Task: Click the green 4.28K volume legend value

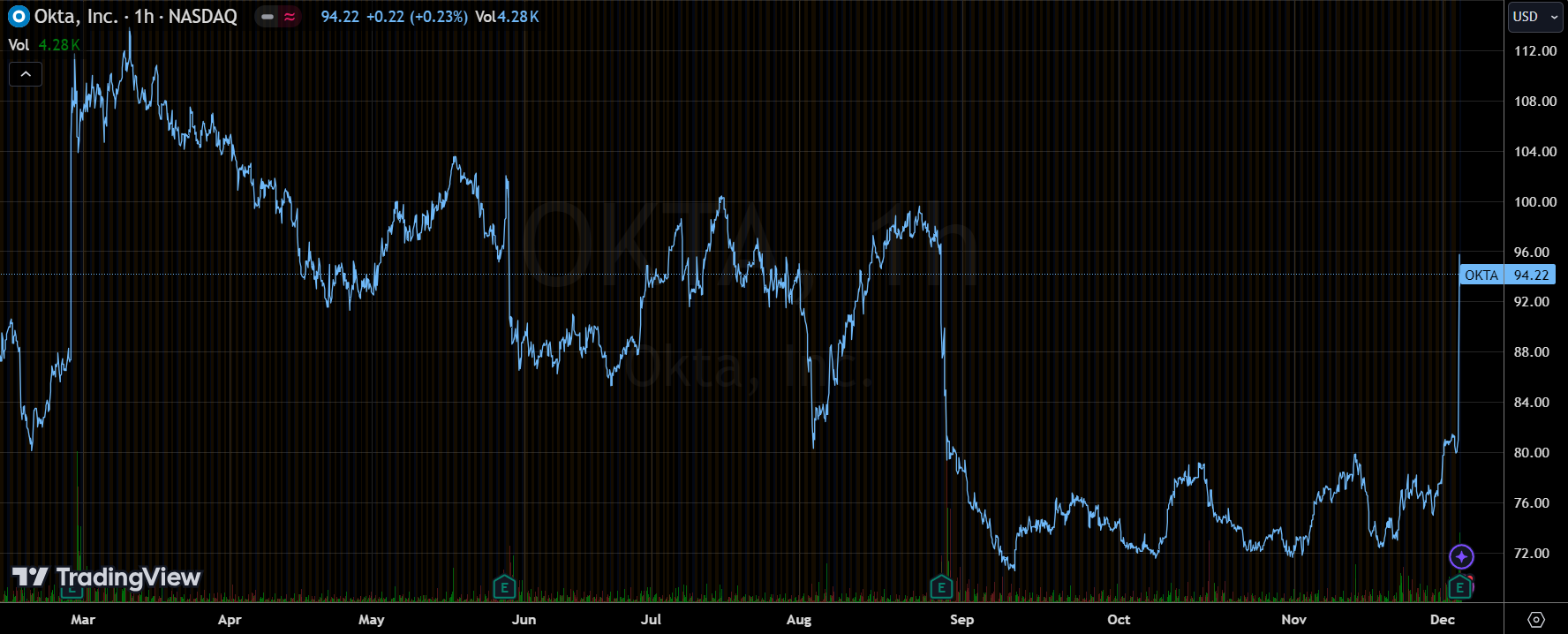Action: coord(59,45)
